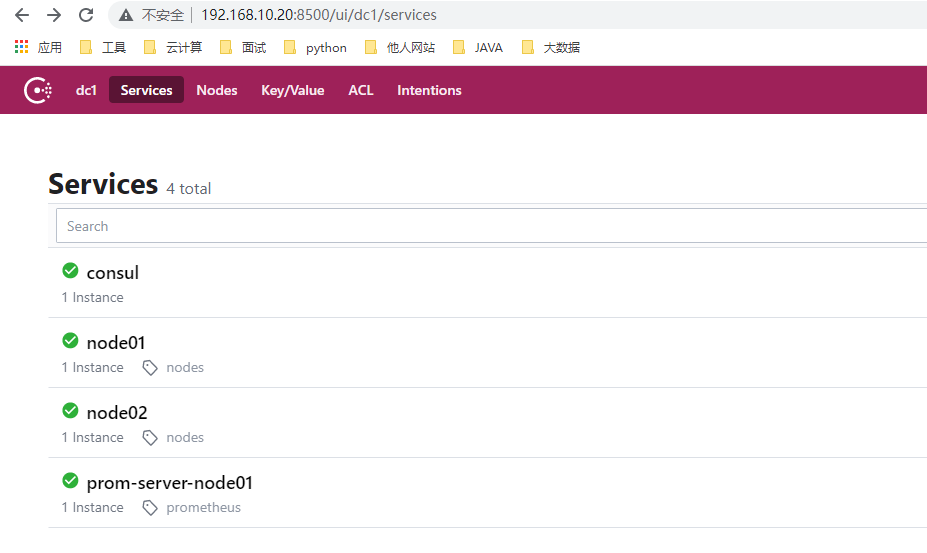Open the apps grid icon in bookmarks bar
This screenshot has width=927, height=553.
pos(21,47)
